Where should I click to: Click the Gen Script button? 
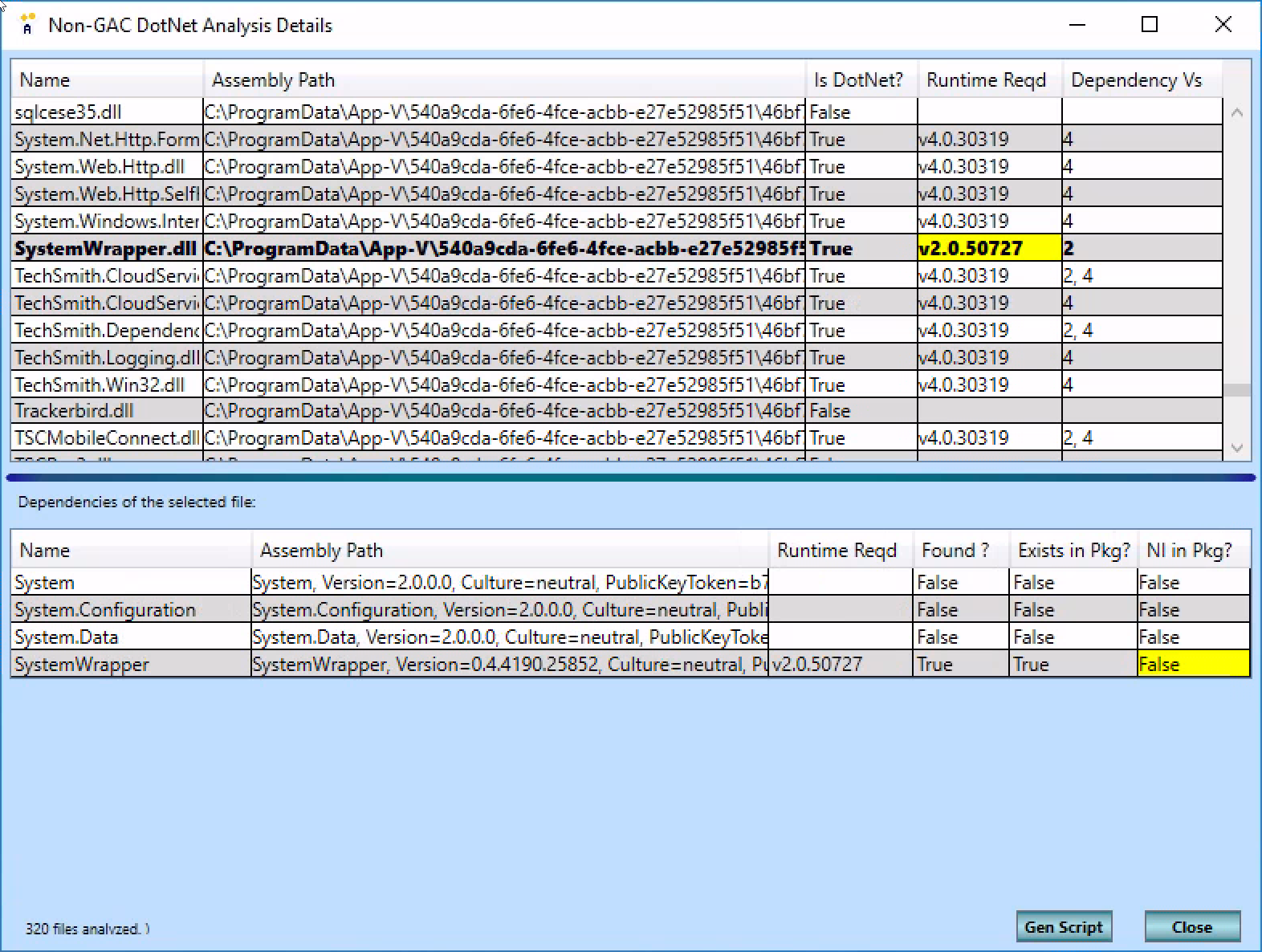click(1064, 927)
